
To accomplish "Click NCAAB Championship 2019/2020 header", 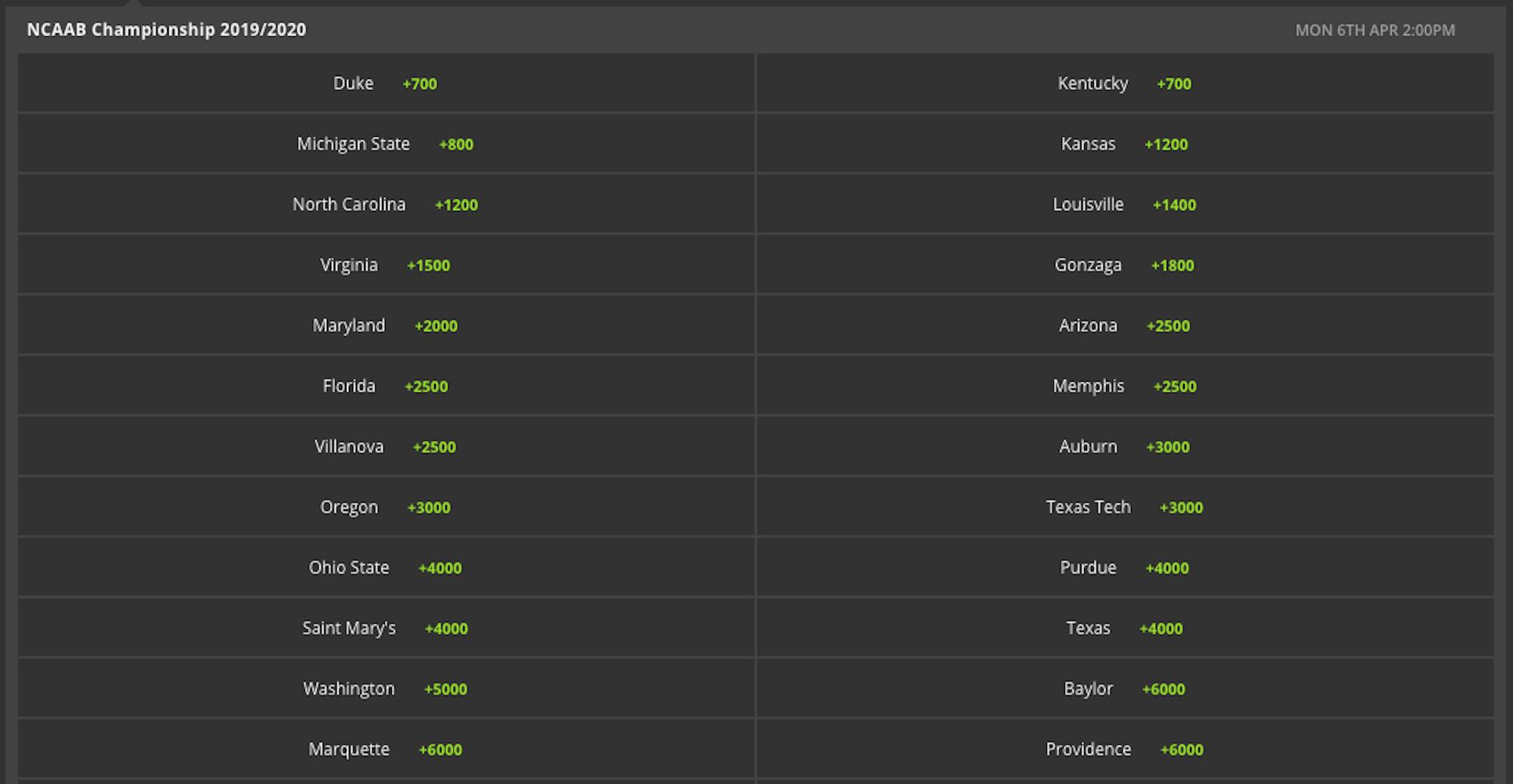I will (x=166, y=30).
